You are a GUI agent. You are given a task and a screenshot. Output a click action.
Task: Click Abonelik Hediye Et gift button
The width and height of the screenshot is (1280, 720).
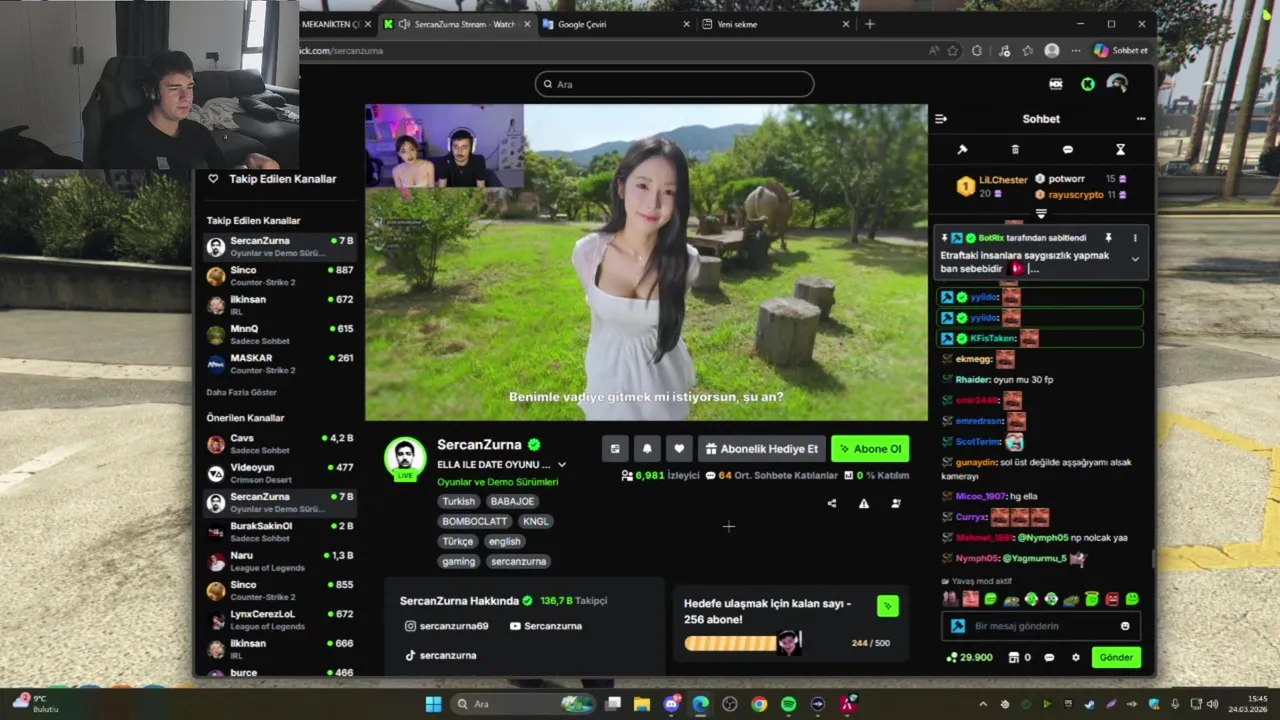point(762,449)
